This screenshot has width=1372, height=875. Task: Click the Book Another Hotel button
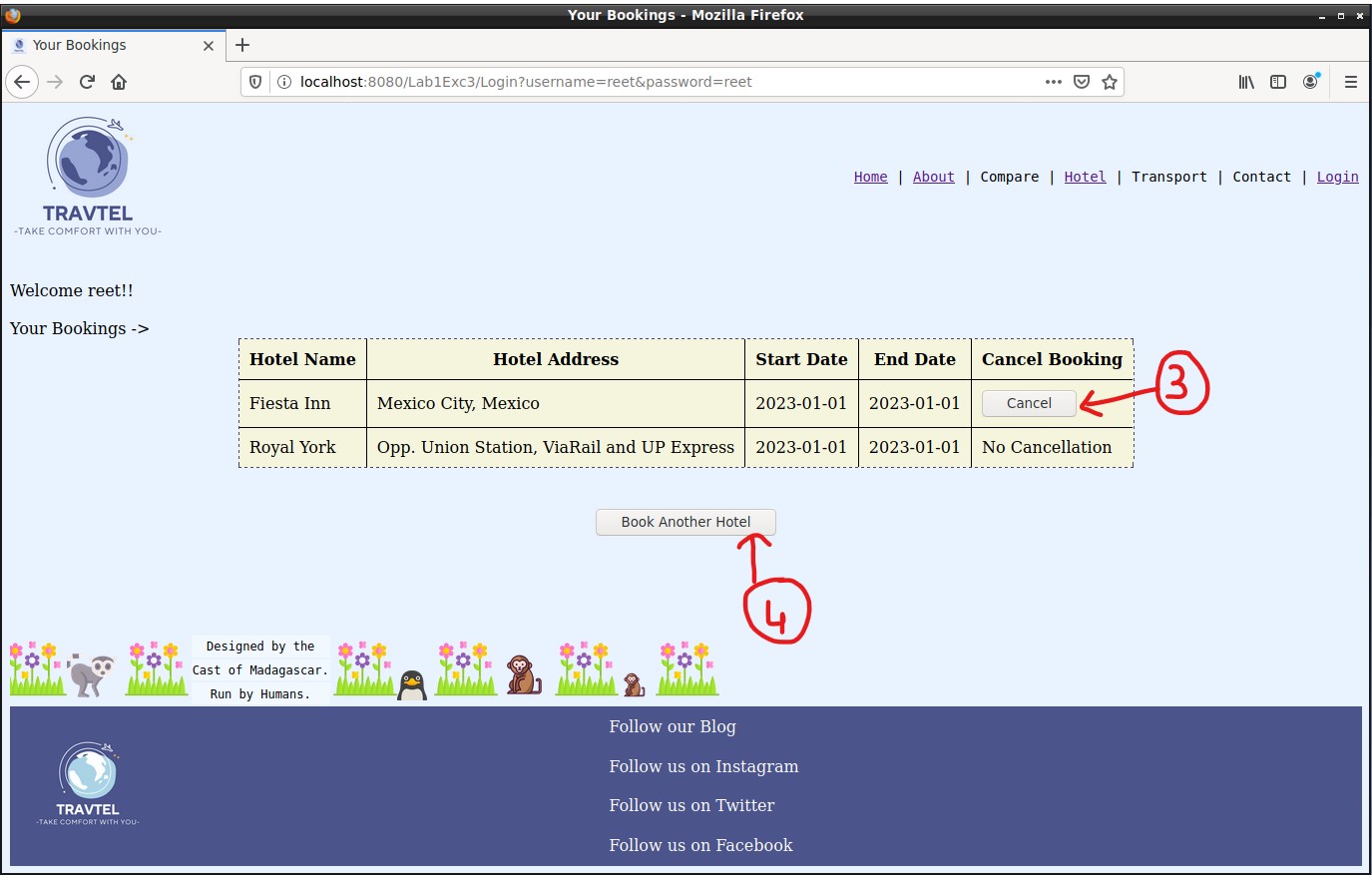[686, 522]
